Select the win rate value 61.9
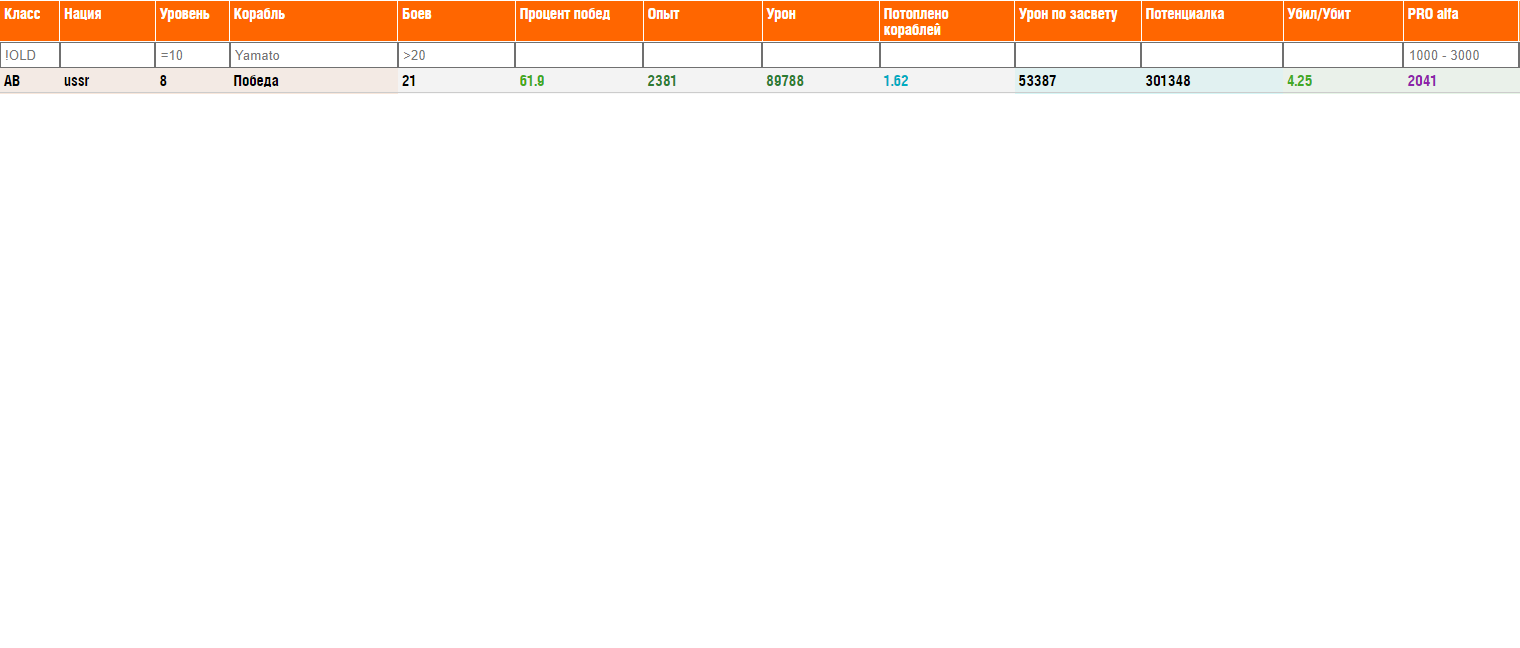 coord(532,81)
